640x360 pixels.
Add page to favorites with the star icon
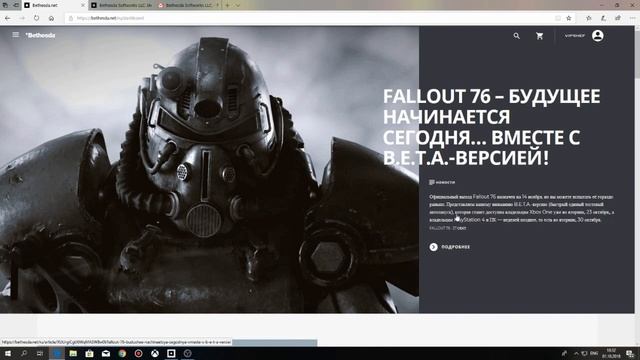click(x=569, y=18)
